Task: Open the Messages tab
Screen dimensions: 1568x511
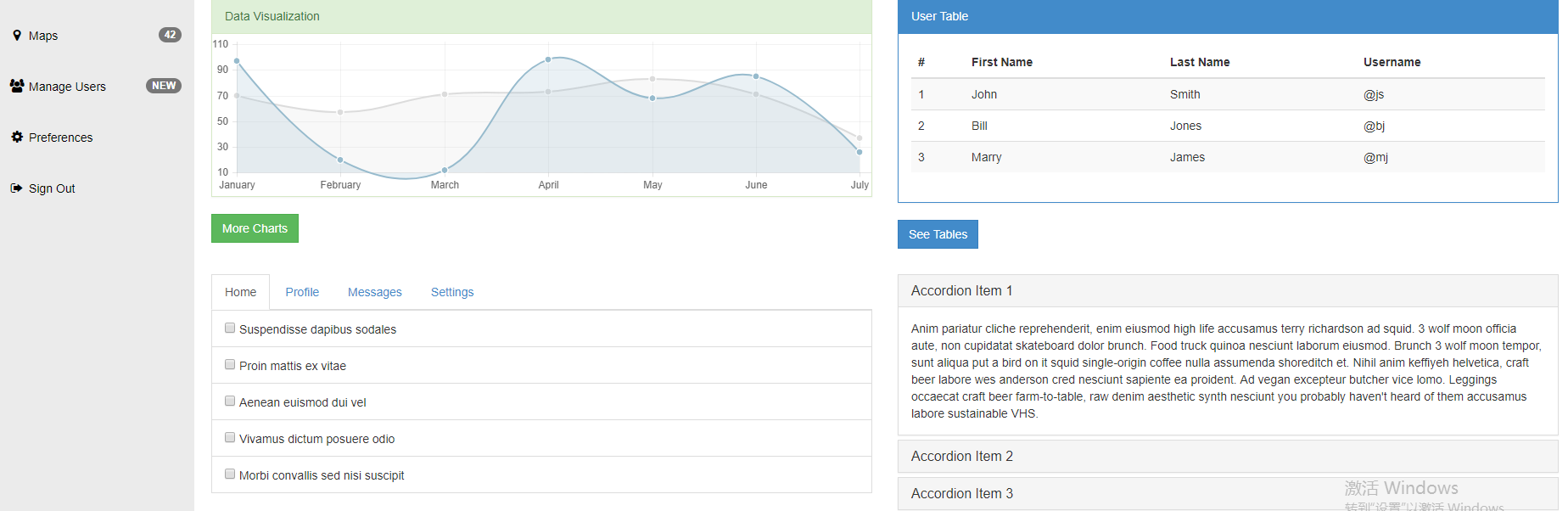Action: click(x=374, y=292)
